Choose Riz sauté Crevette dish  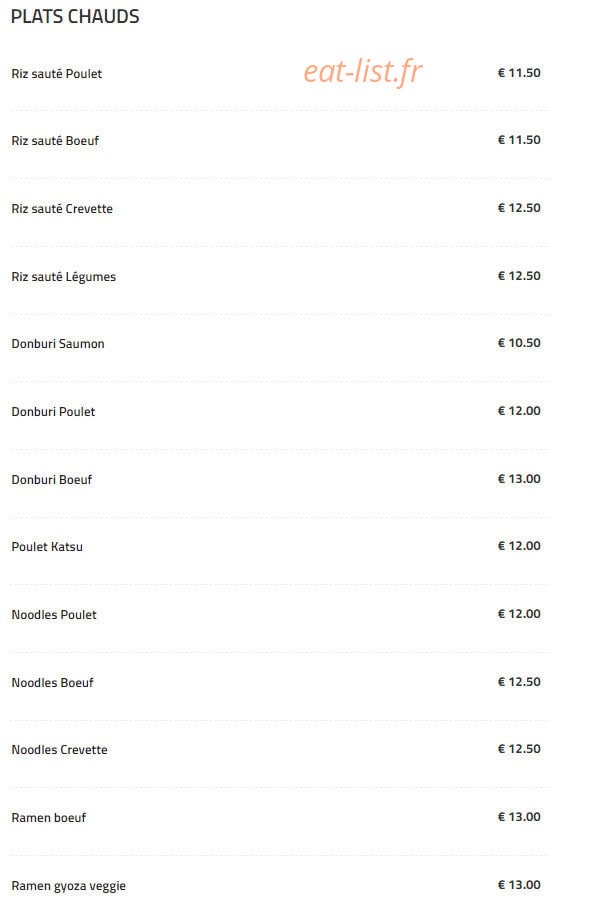point(62,208)
